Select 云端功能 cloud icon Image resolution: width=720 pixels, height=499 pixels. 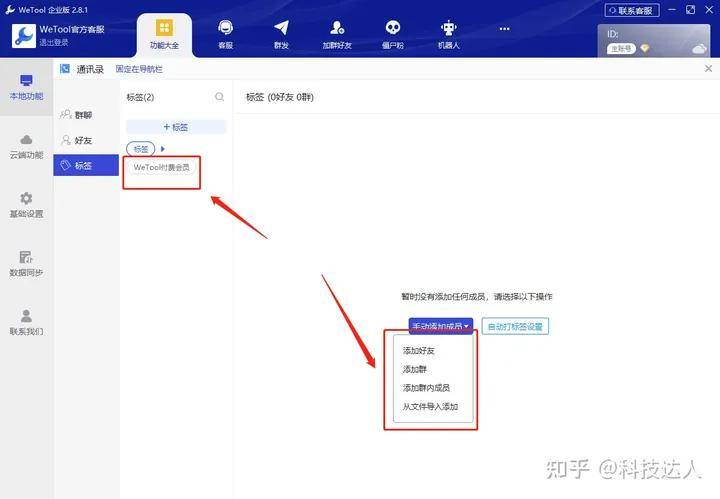click(27, 140)
